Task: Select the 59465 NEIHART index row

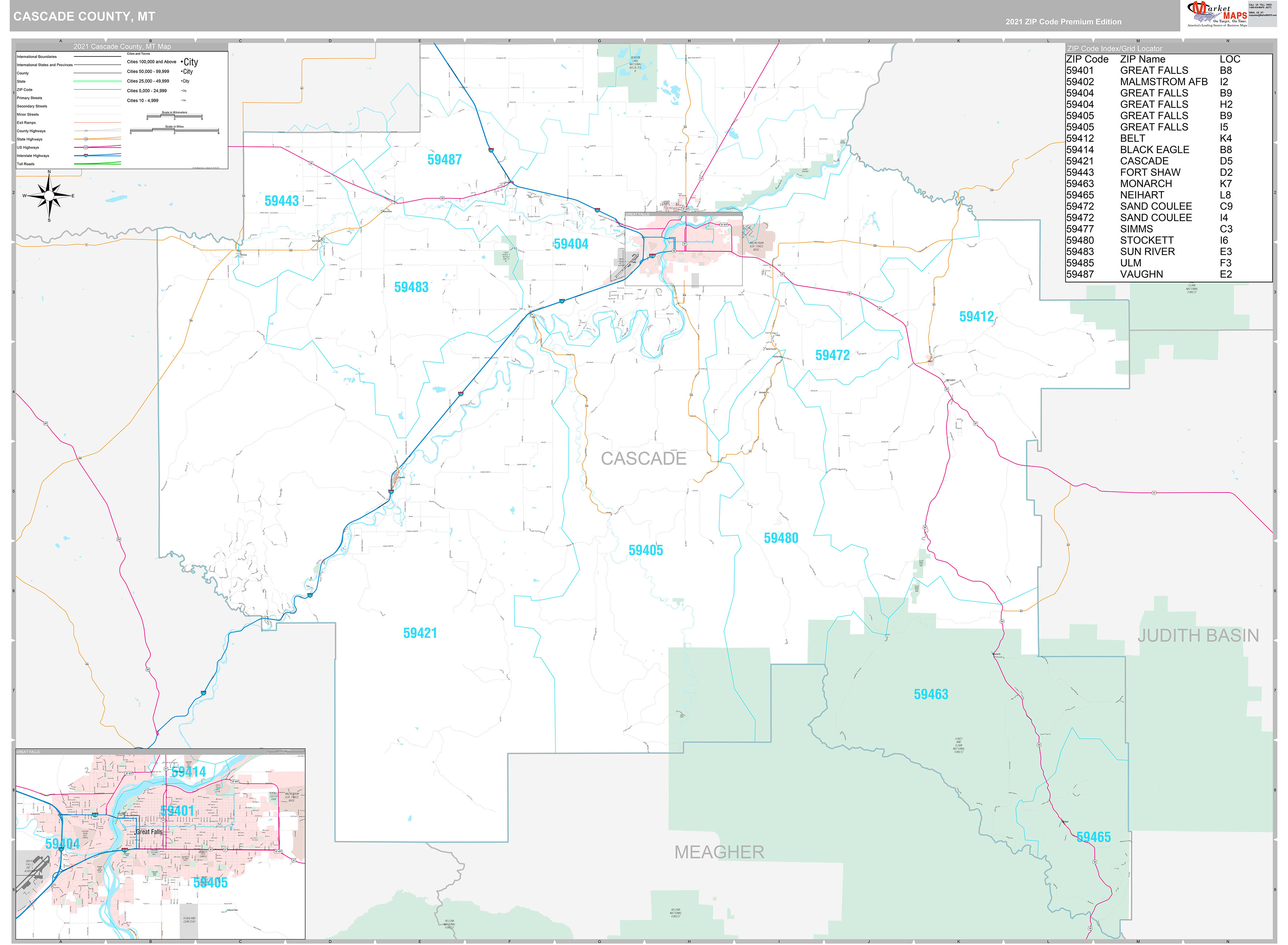Action: [x=1149, y=195]
